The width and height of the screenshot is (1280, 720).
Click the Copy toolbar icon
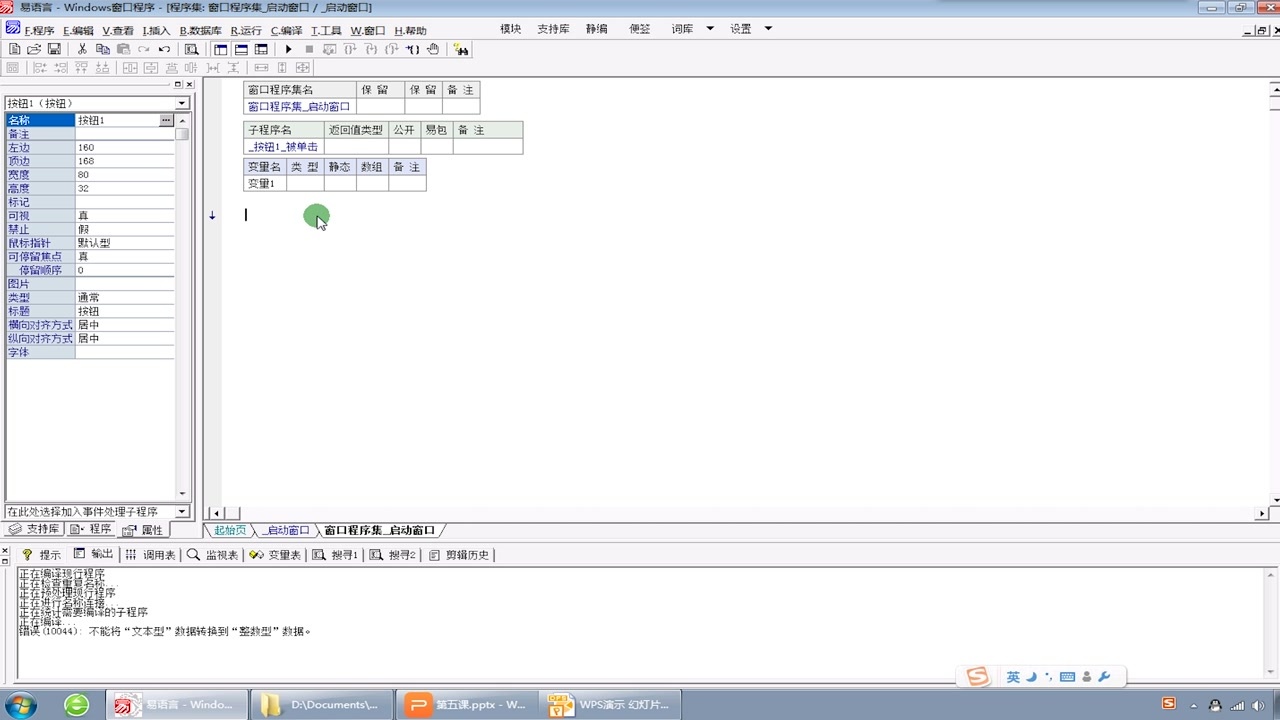click(x=103, y=49)
